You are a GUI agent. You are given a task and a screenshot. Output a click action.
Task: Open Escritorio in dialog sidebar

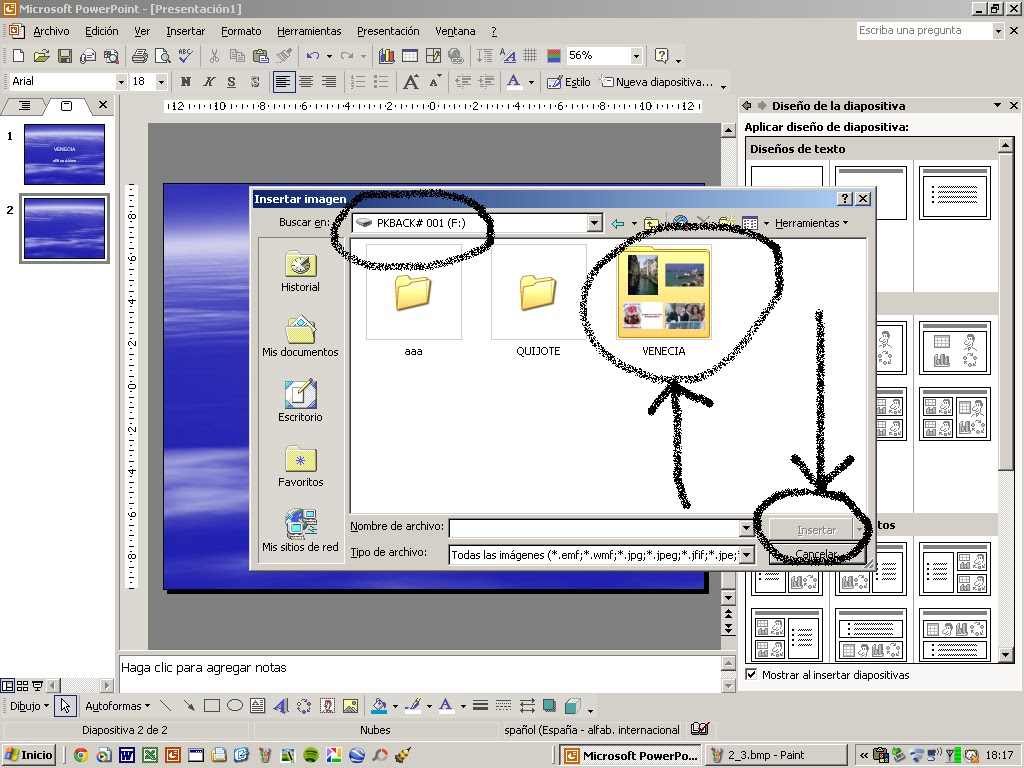(300, 401)
